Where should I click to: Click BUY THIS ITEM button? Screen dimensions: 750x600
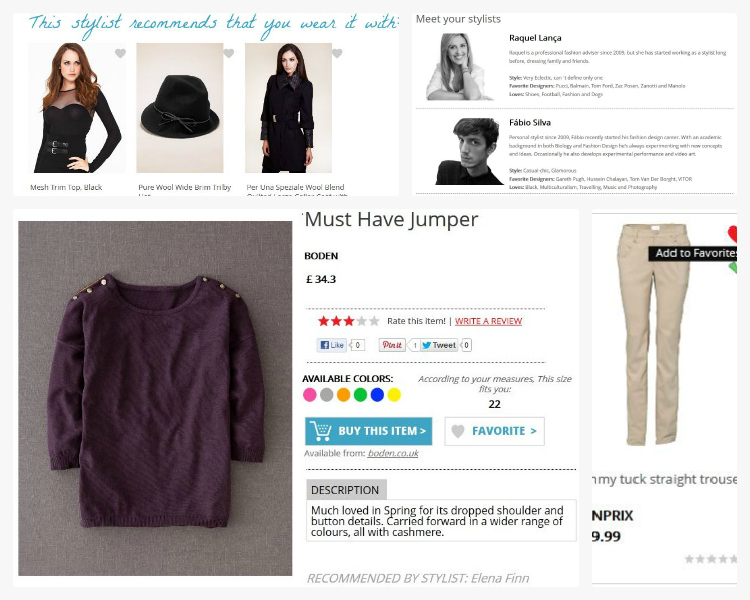368,431
